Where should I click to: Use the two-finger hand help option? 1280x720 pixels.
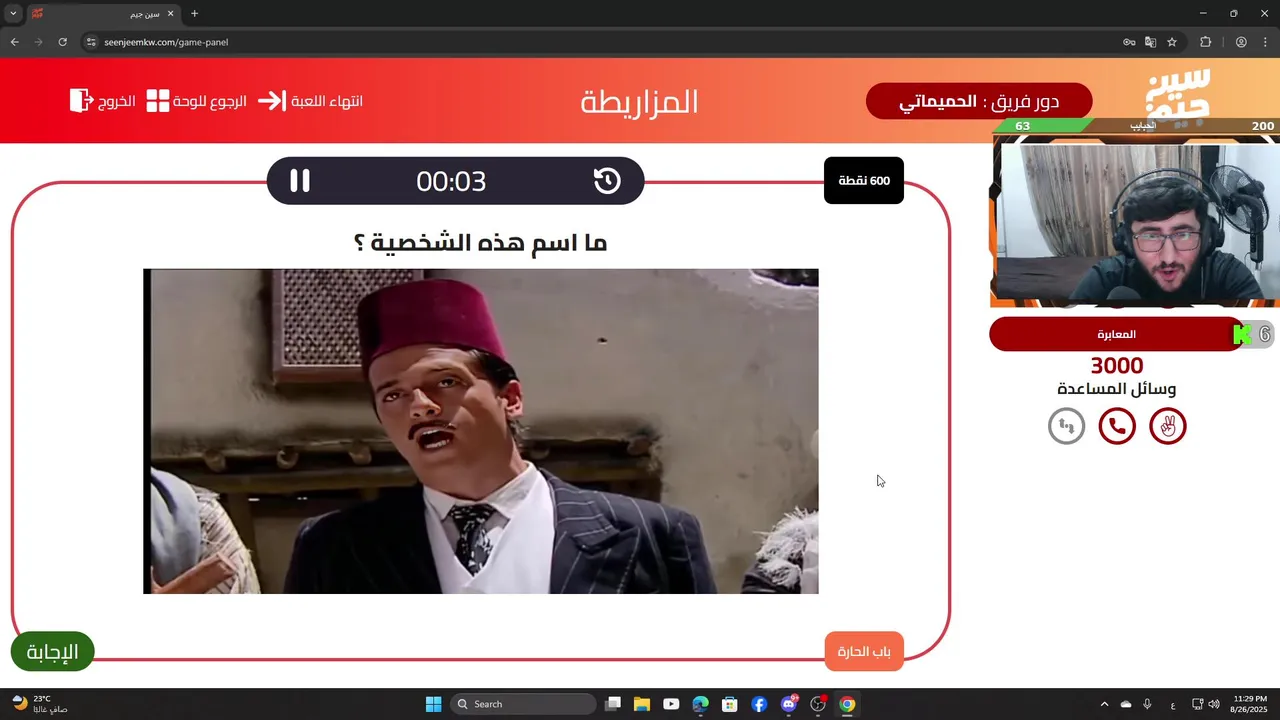pyautogui.click(x=1167, y=427)
